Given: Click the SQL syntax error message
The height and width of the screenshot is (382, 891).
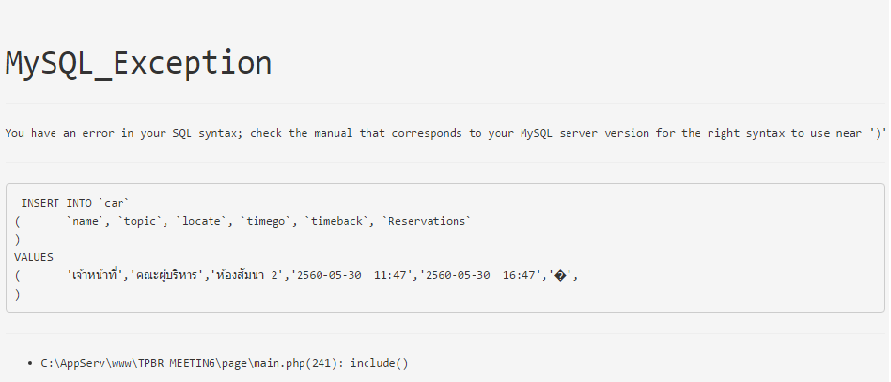Looking at the screenshot, I should tap(446, 134).
